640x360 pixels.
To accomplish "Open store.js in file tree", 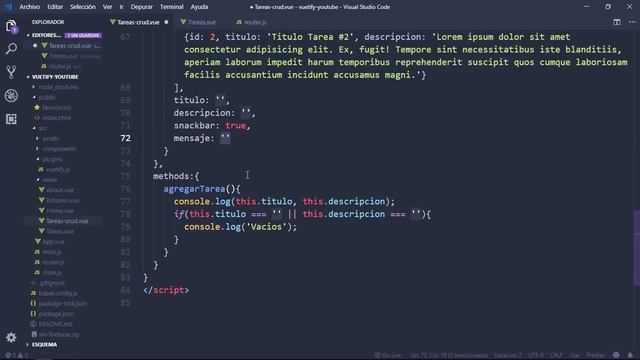I will 52,273.
